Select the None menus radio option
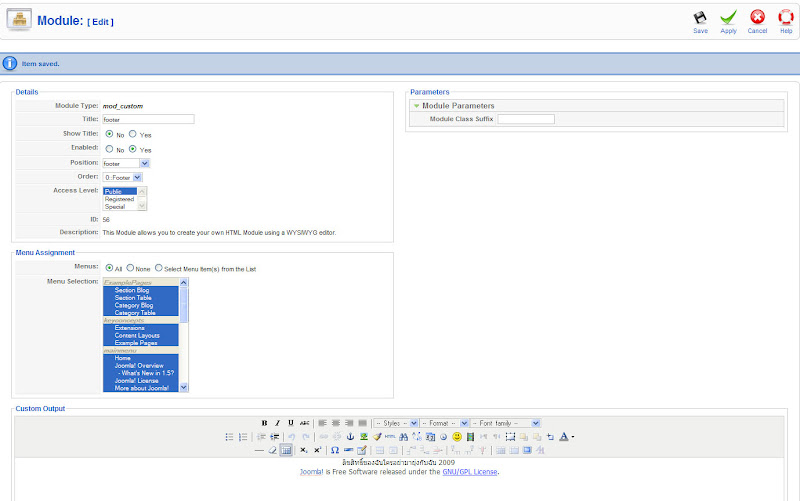Screen dimensions: 800x501 [x=130, y=268]
